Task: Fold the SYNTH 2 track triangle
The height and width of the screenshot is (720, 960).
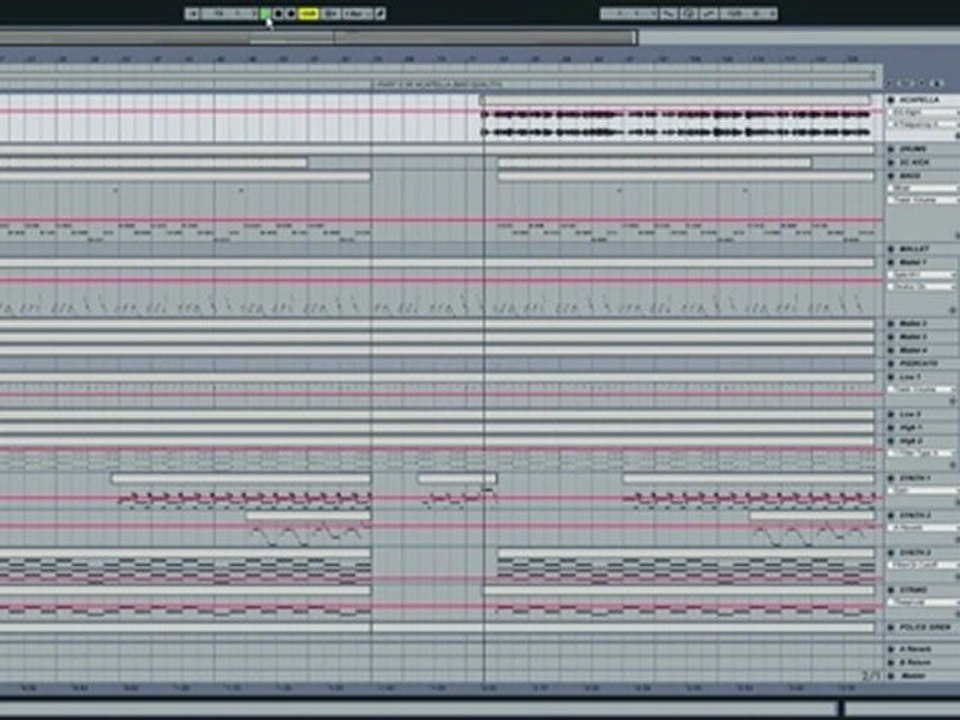Action: (891, 516)
